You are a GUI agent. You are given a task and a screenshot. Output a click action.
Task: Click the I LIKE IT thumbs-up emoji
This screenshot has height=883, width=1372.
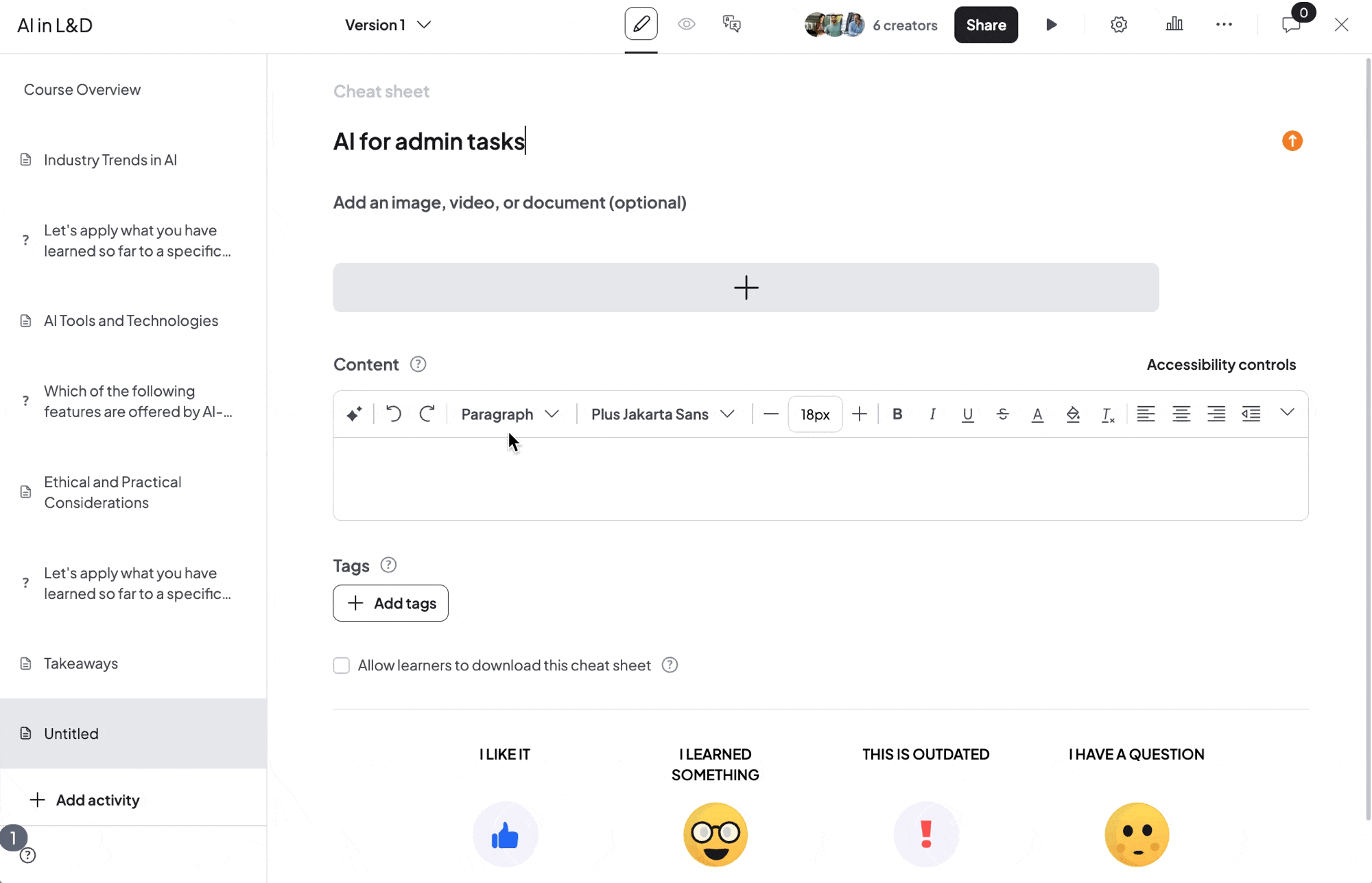(x=505, y=835)
